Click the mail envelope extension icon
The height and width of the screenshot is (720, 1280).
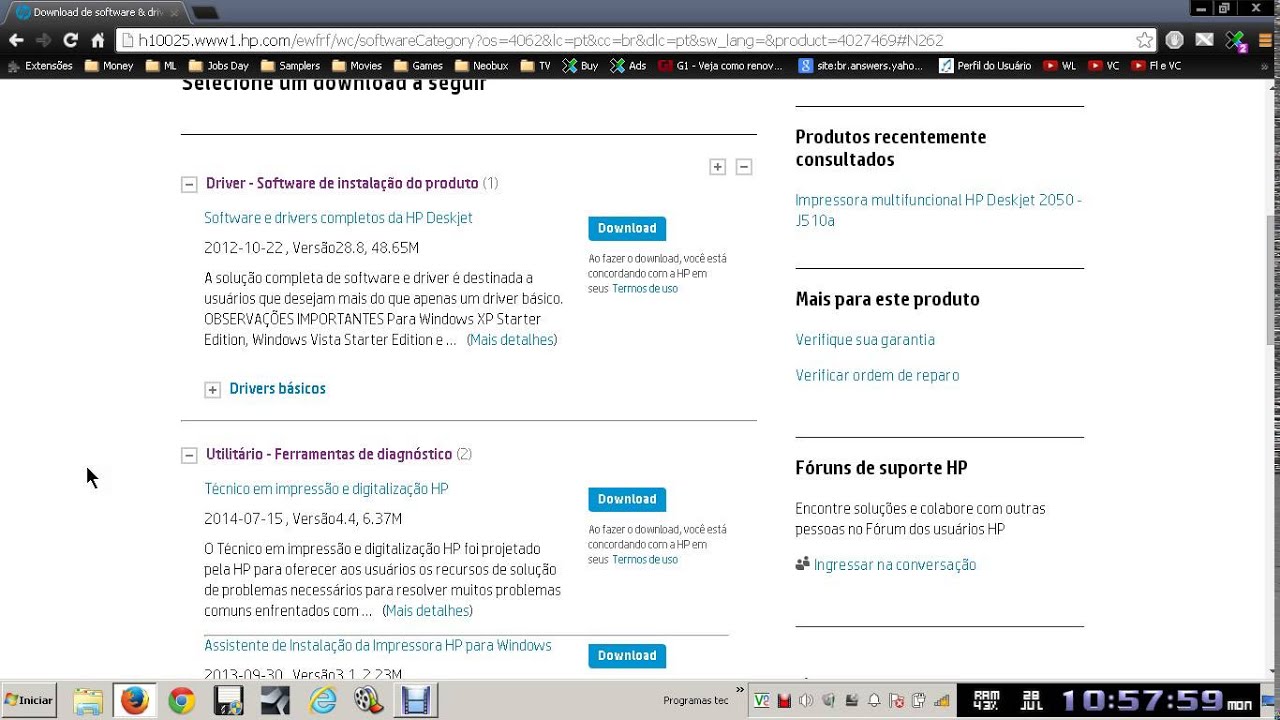pyautogui.click(x=1205, y=41)
